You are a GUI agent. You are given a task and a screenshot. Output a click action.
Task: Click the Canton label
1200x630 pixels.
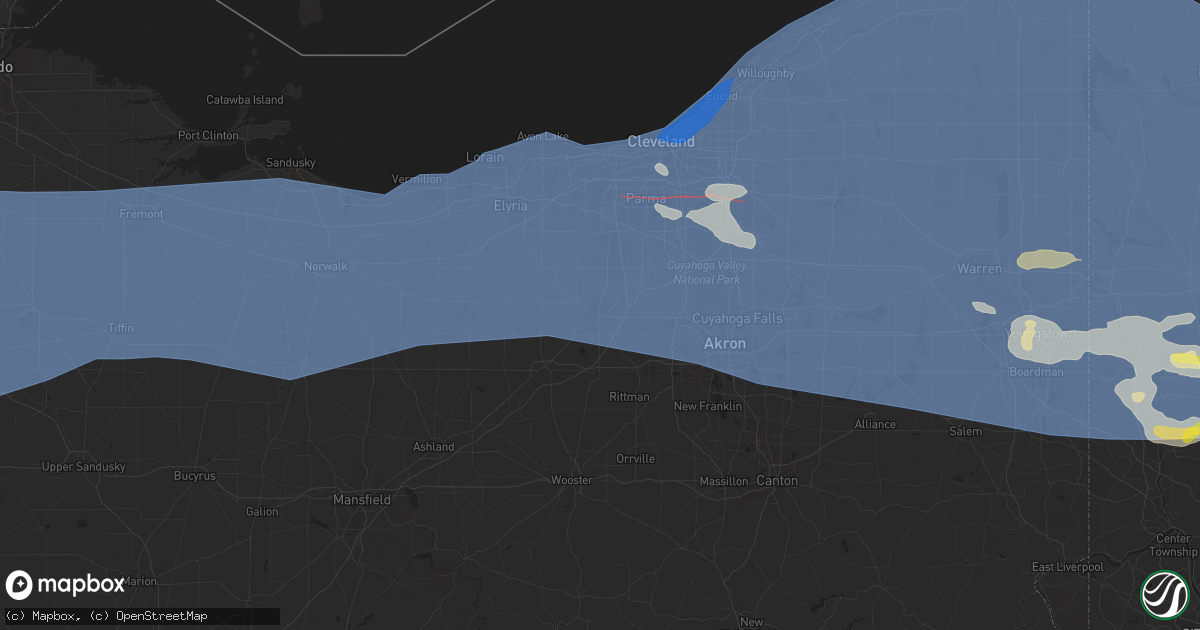pyautogui.click(x=777, y=481)
